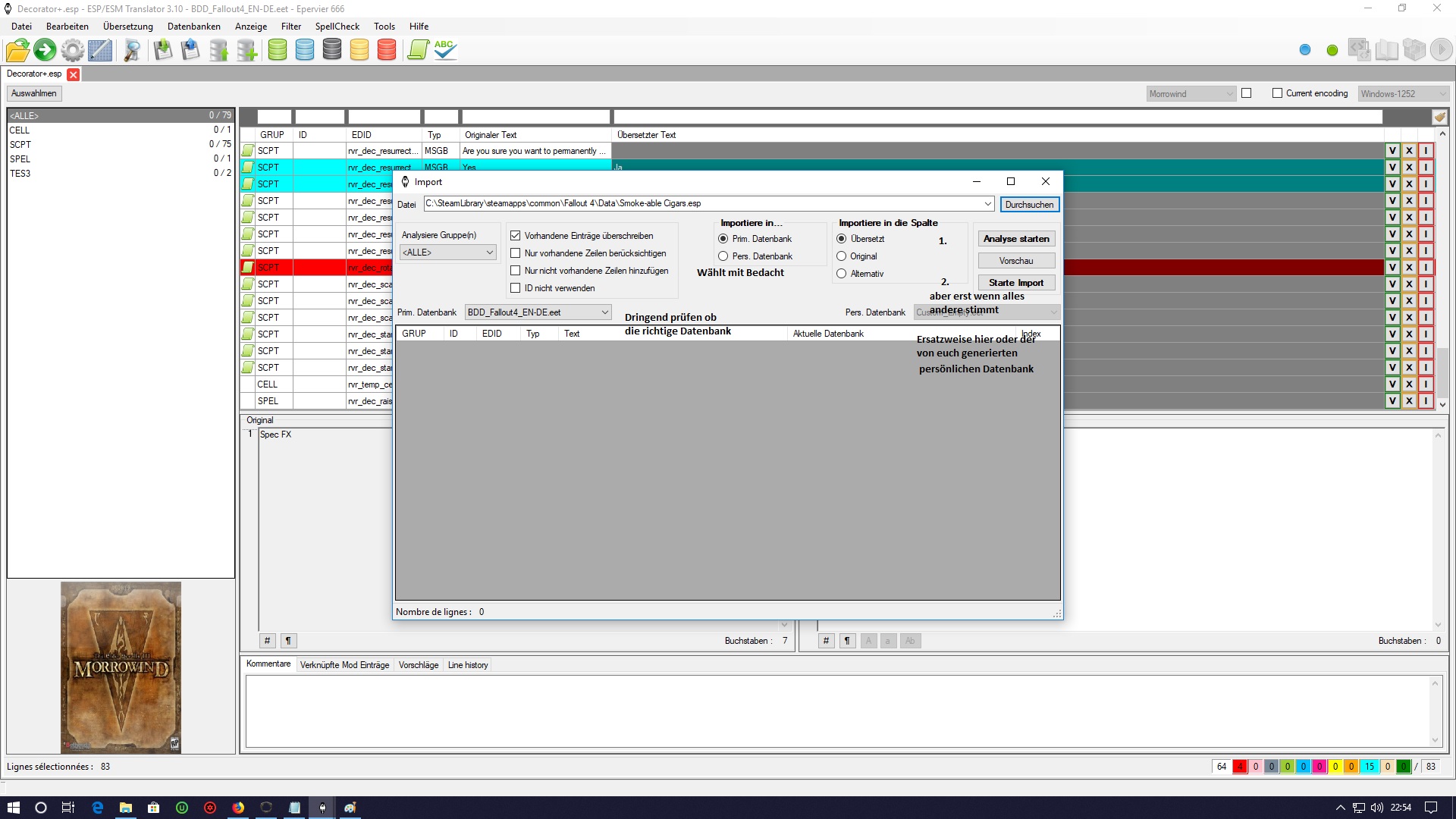Image resolution: width=1456 pixels, height=819 pixels.
Task: Open Analysiere Gruppe(n) dropdown
Action: 447,253
